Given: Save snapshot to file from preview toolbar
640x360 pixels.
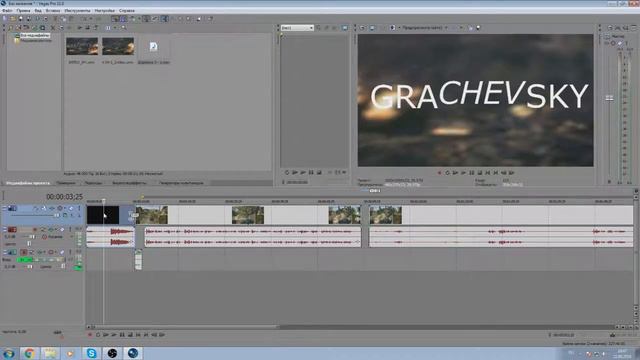Looking at the screenshot, I should (478, 28).
